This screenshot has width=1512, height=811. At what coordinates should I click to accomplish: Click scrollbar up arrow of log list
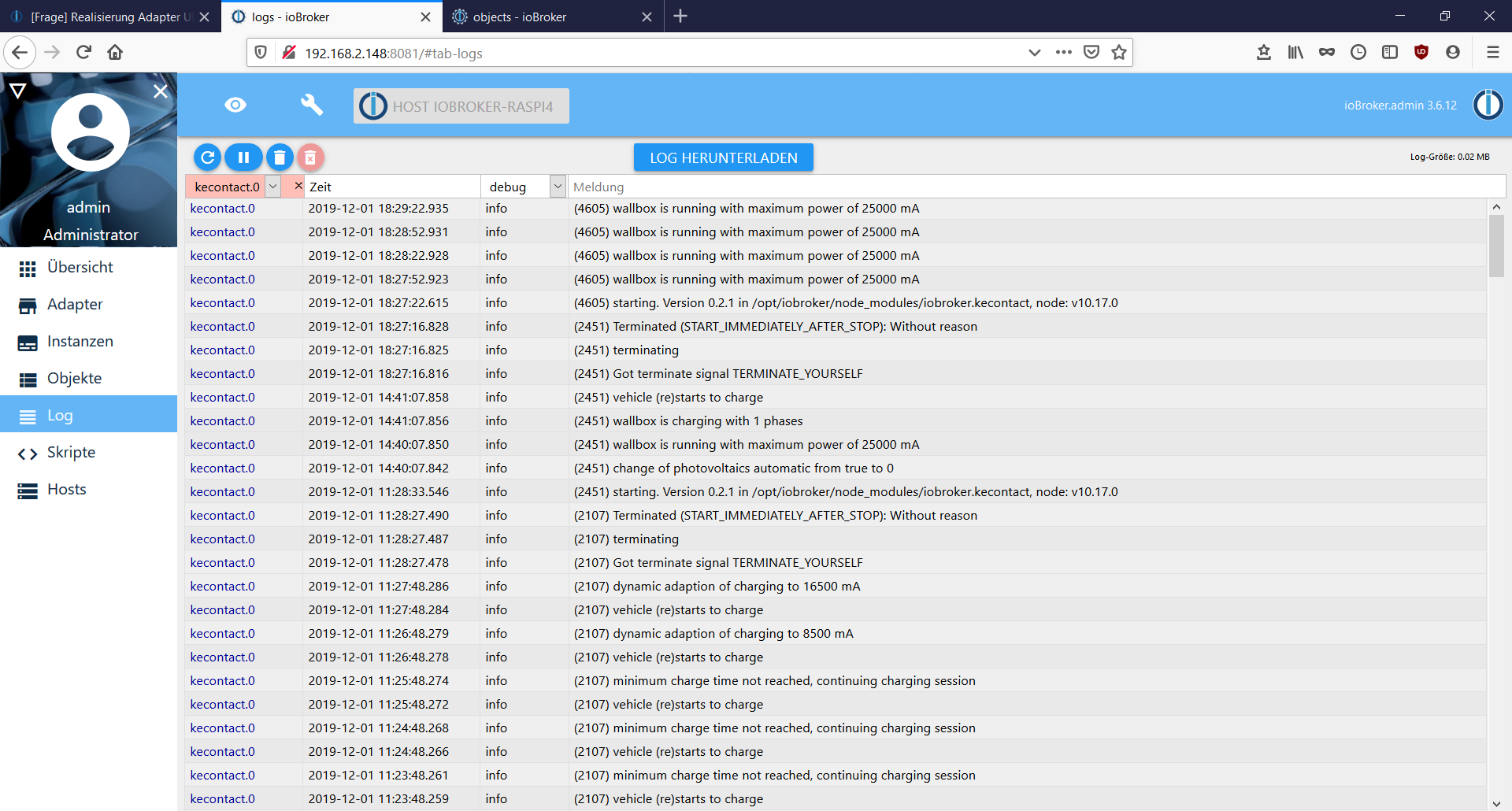point(1496,206)
